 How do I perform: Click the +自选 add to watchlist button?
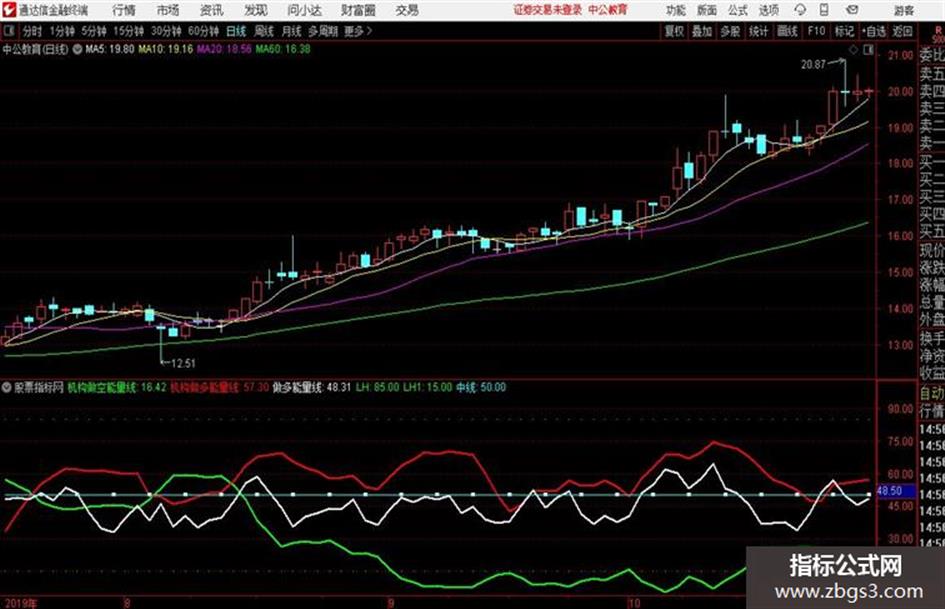[x=873, y=31]
